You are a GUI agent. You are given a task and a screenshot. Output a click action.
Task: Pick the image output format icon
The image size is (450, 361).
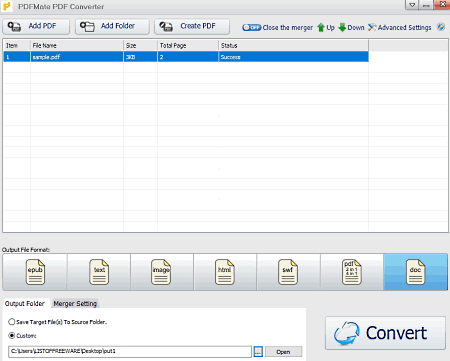161,272
